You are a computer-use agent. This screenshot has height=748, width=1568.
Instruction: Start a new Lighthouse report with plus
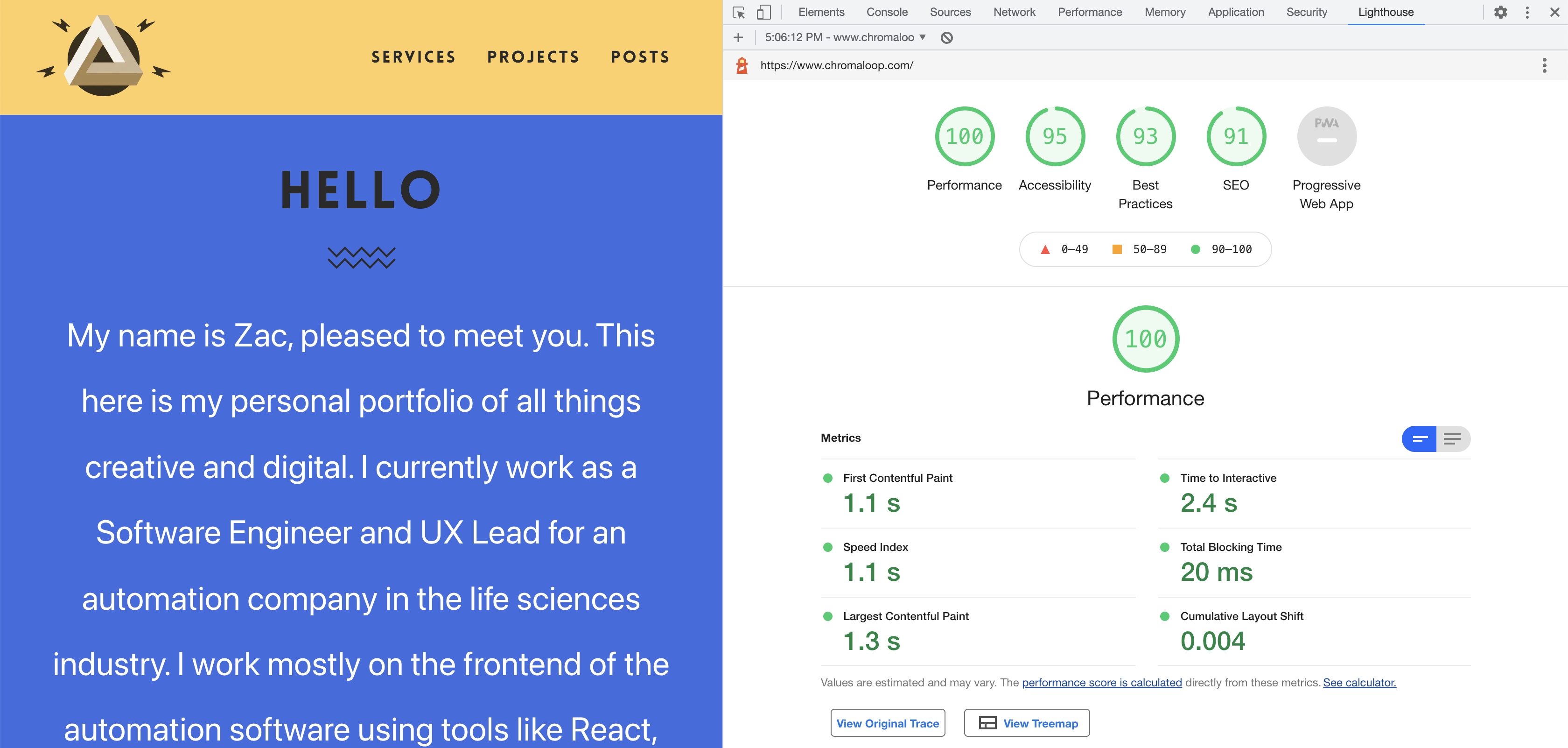(738, 37)
